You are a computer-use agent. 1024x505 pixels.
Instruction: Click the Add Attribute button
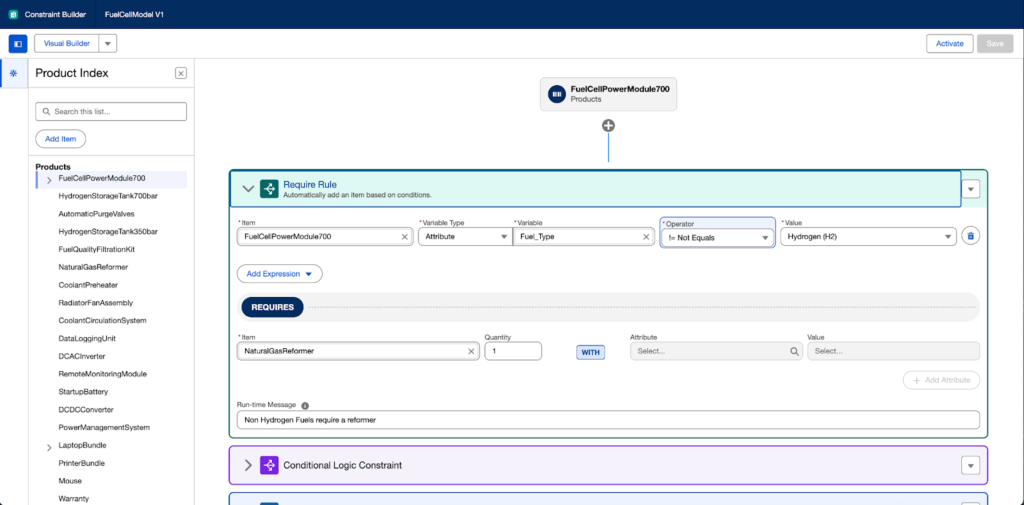[941, 380]
